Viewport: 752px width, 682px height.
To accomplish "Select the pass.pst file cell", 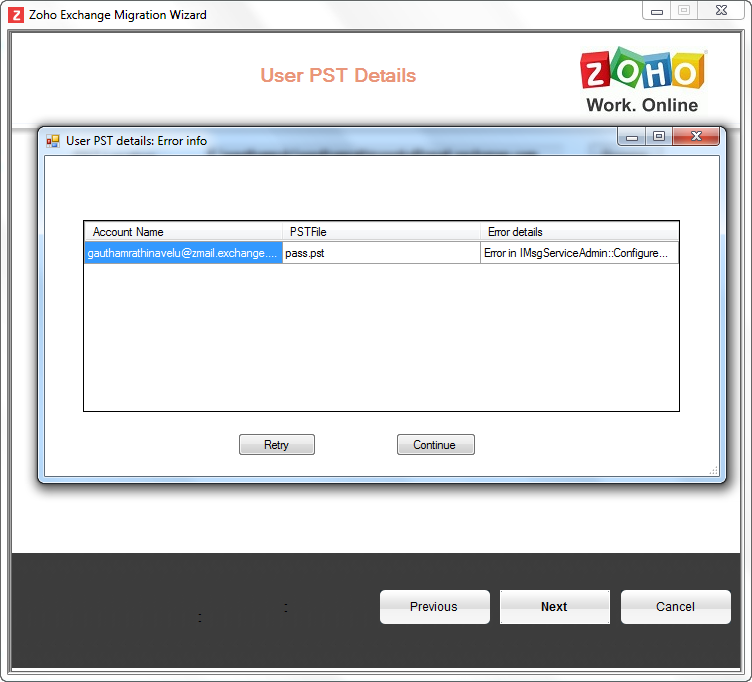I will (381, 253).
